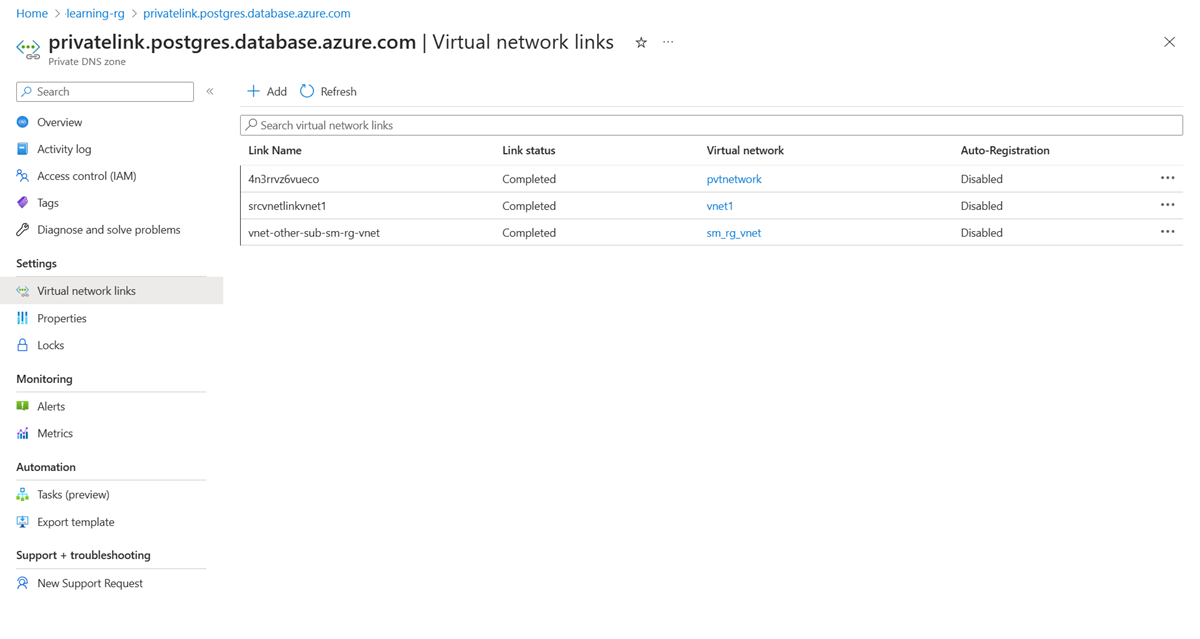Sort by Virtual network column header

pyautogui.click(x=745, y=150)
